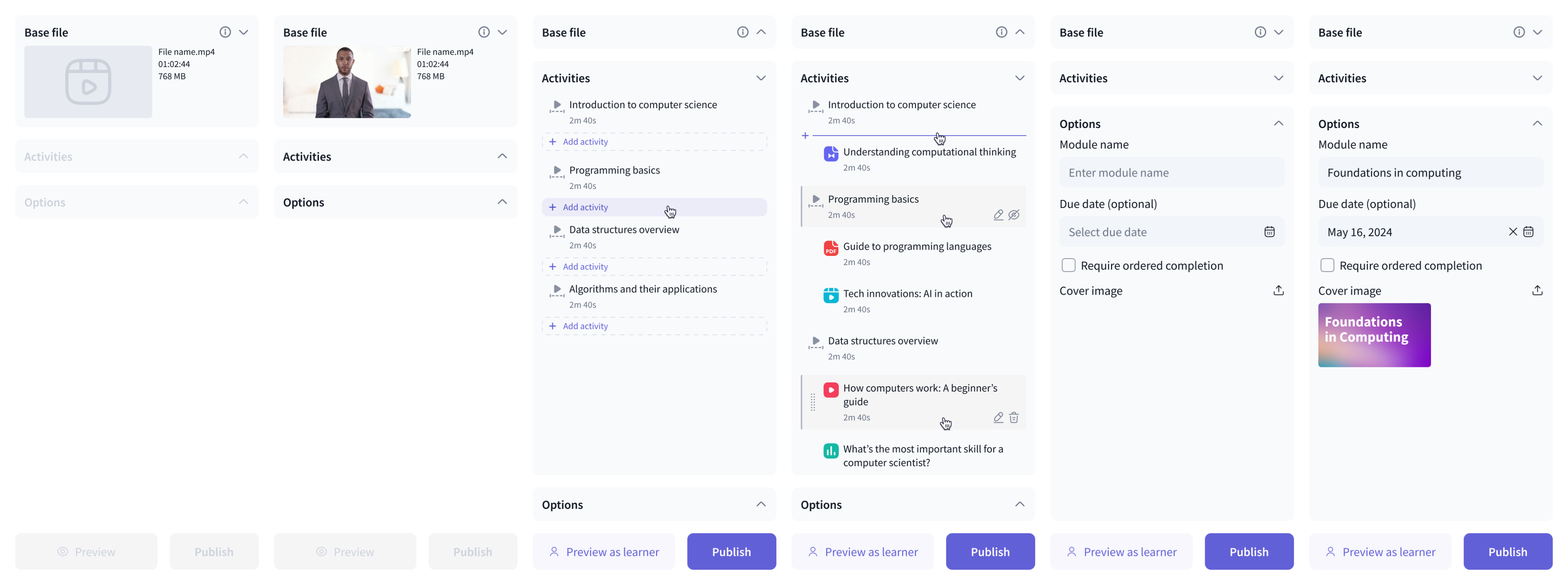This screenshot has height=585, width=1568.
Task: Open the Foundations in Computing cover thumbnail
Action: pos(1374,335)
